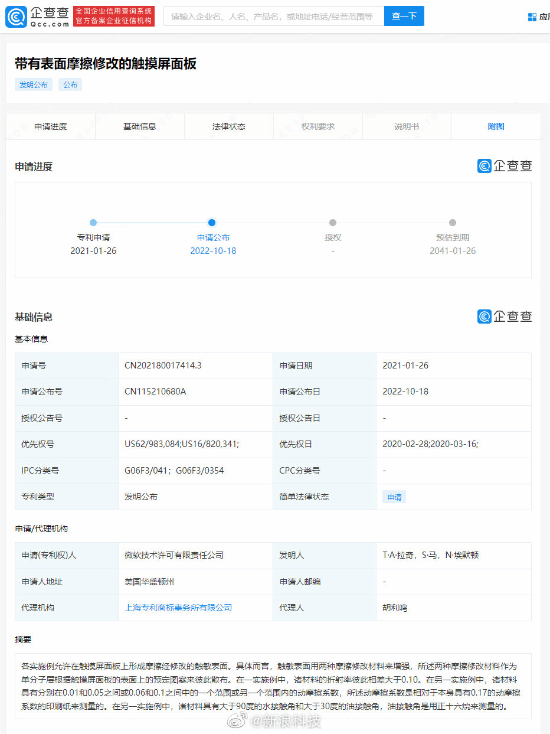Image resolution: width=550 pixels, height=734 pixels.
Task: Click application number CN202180017414.3
Action: (x=163, y=366)
